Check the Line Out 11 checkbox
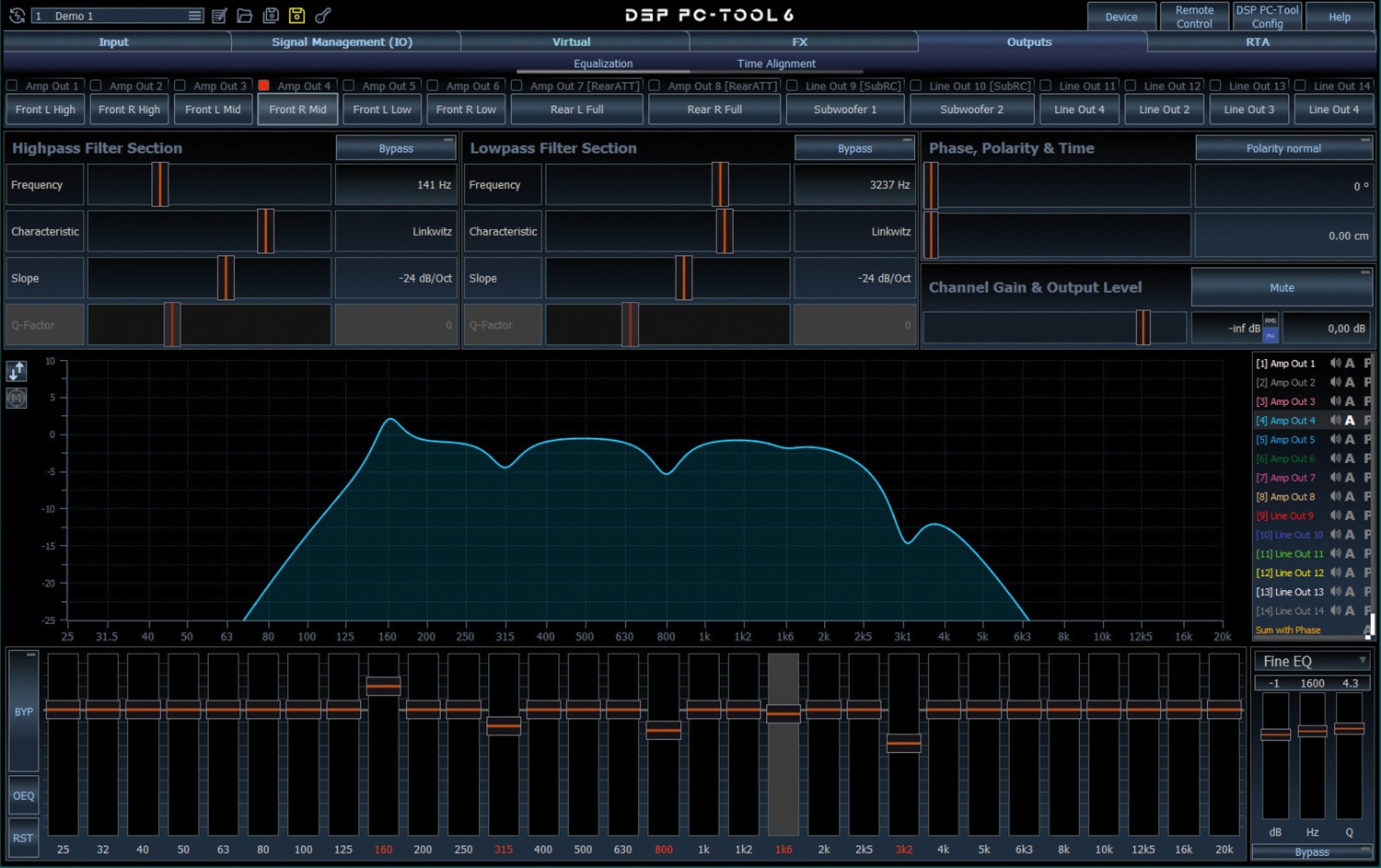The height and width of the screenshot is (868, 1381). click(x=1046, y=86)
